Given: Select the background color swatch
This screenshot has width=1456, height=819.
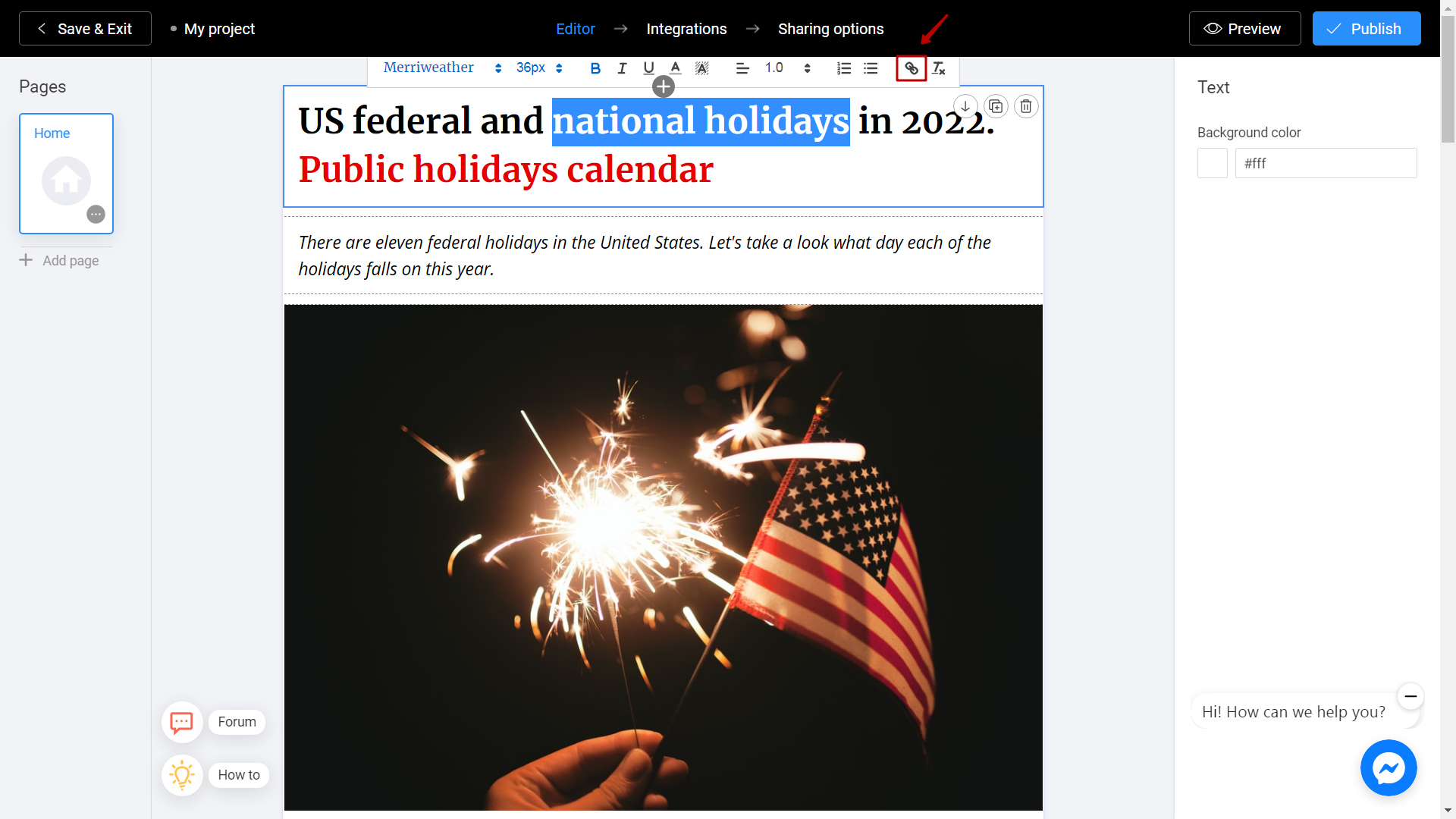Looking at the screenshot, I should (x=1213, y=163).
